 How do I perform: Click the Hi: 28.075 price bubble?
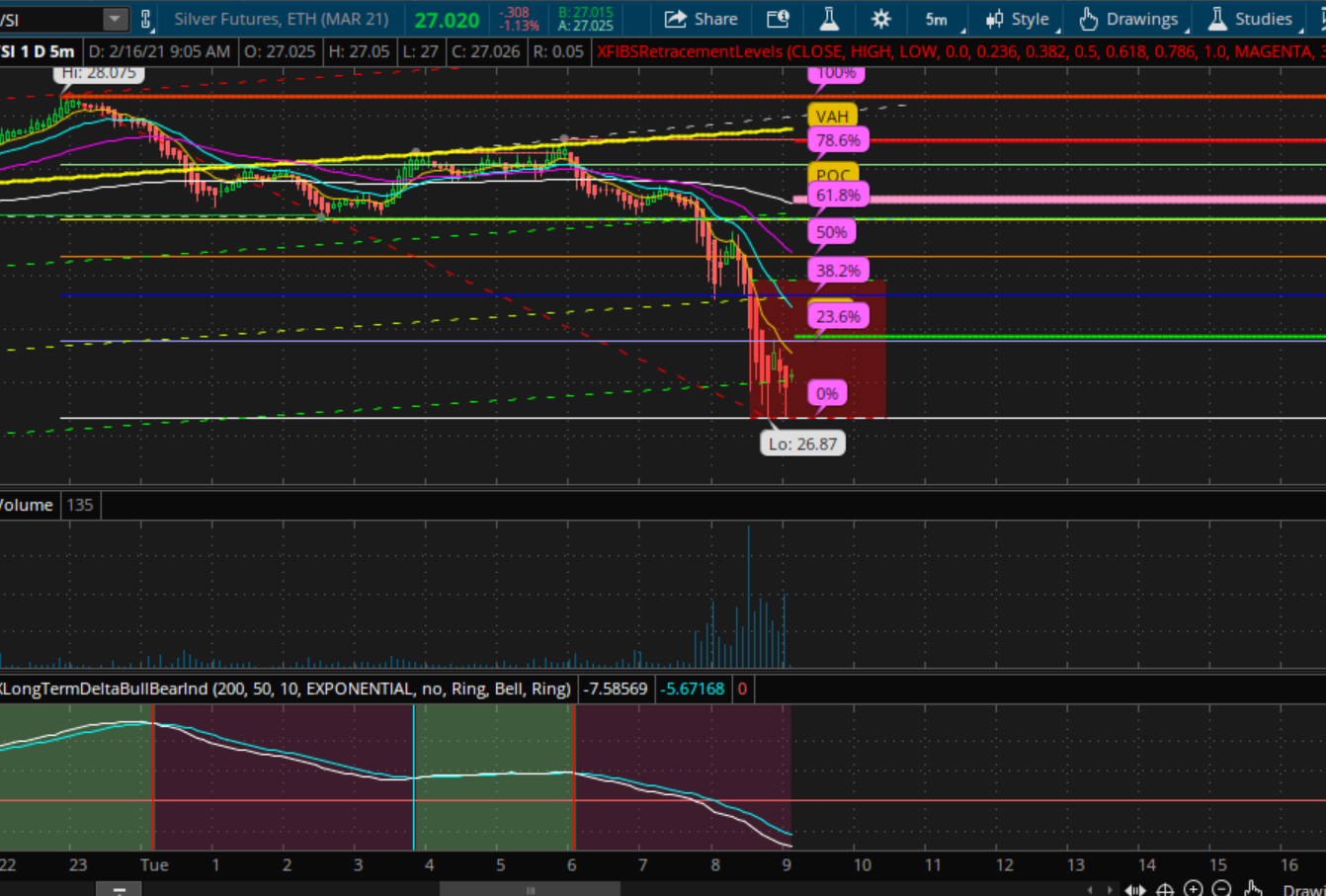click(x=97, y=73)
